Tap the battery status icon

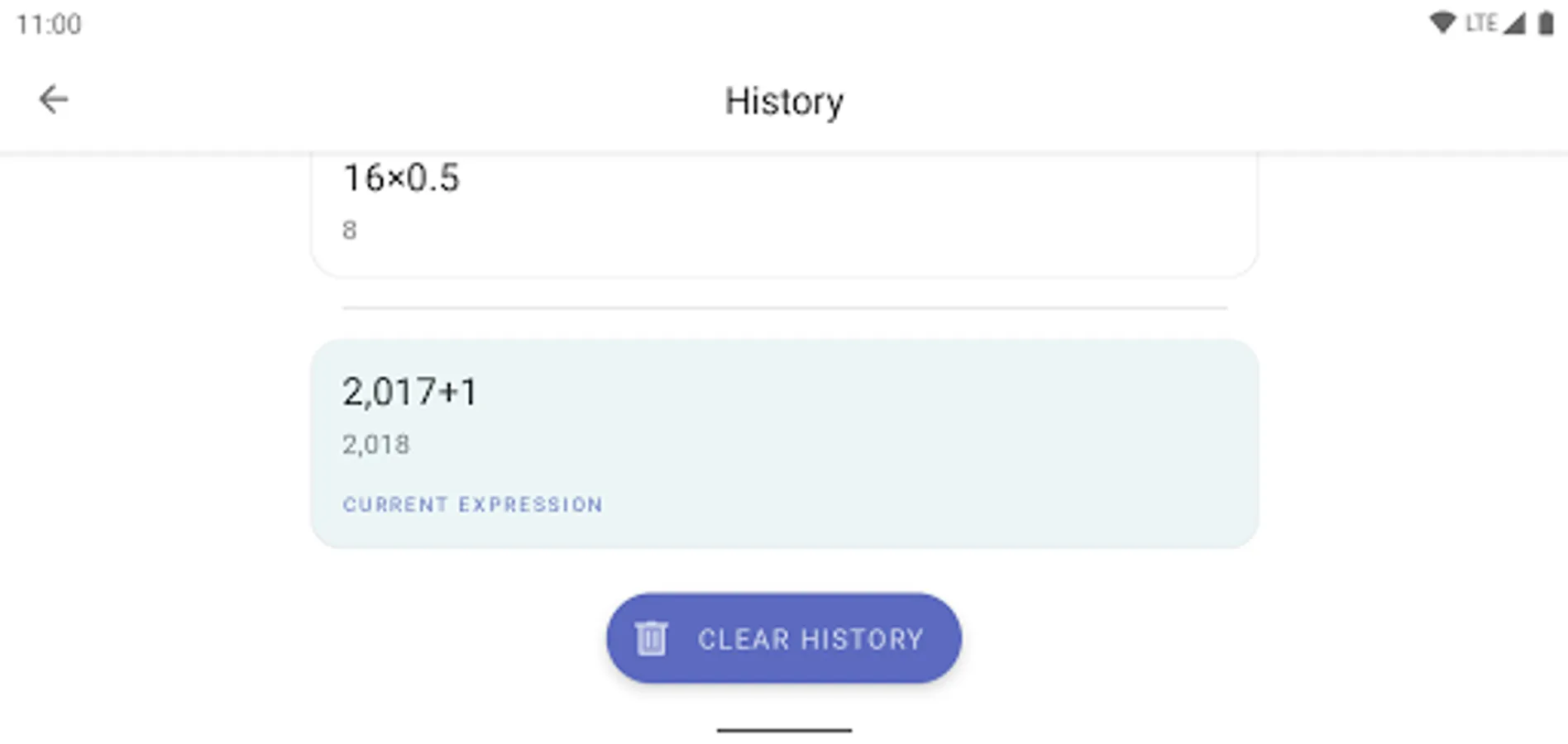point(1545,23)
